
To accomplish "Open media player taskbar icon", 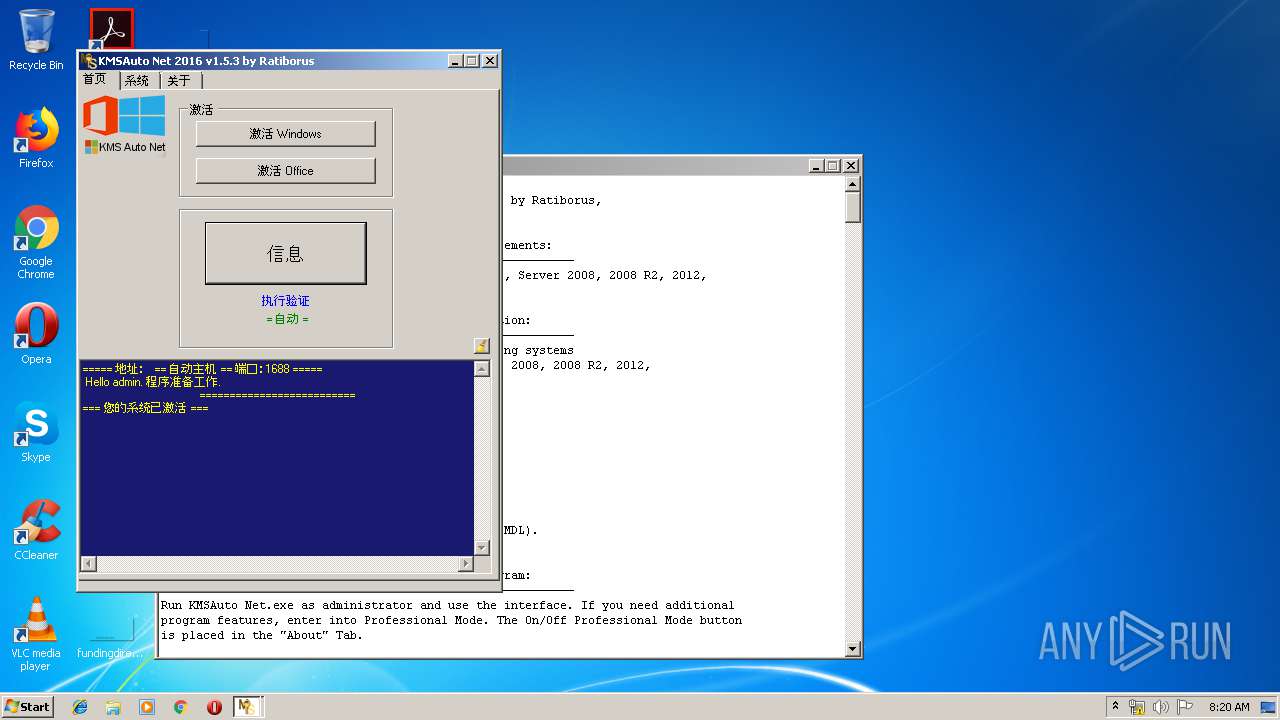I will point(147,707).
